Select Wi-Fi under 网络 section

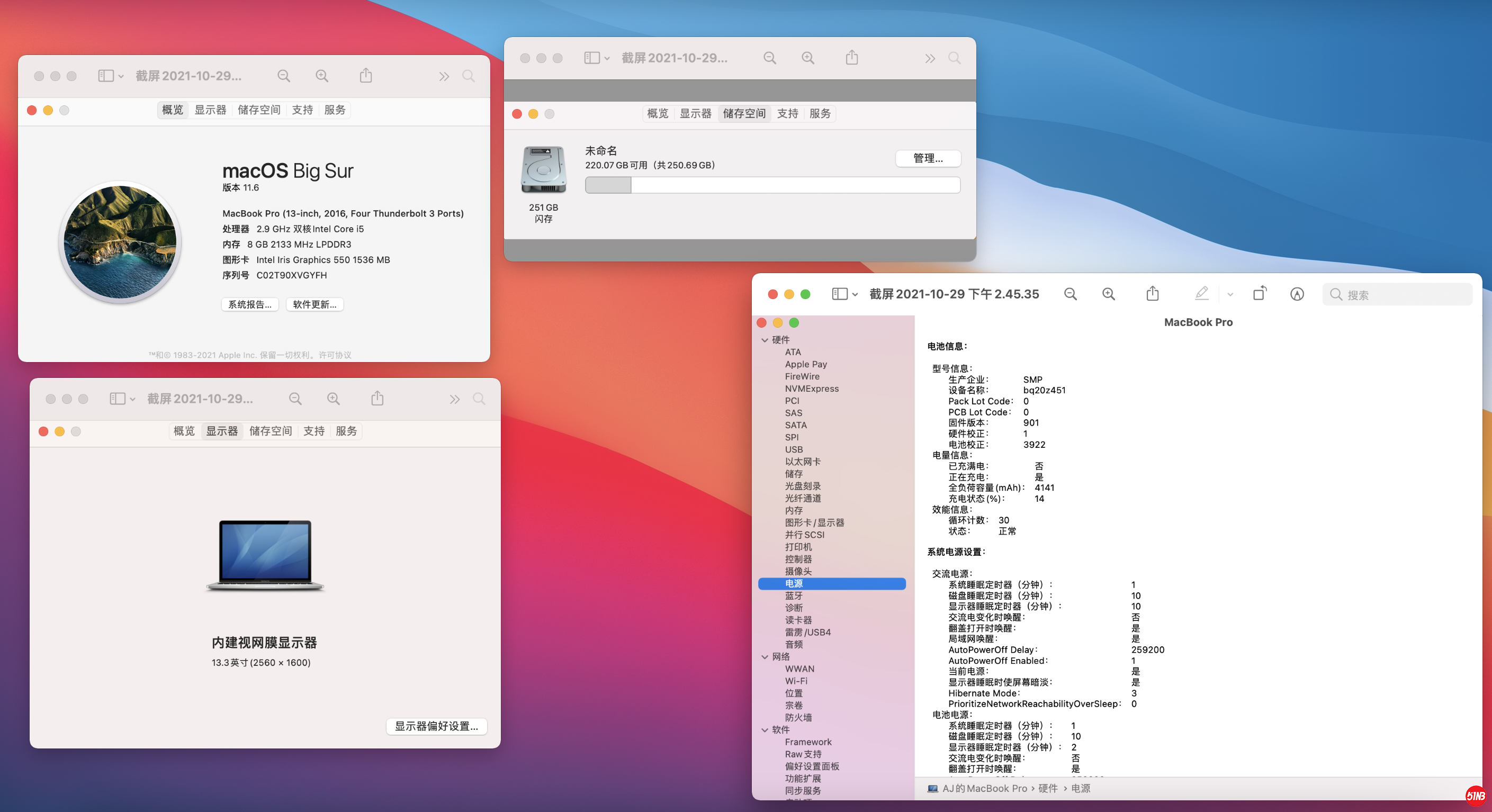pyautogui.click(x=796, y=681)
